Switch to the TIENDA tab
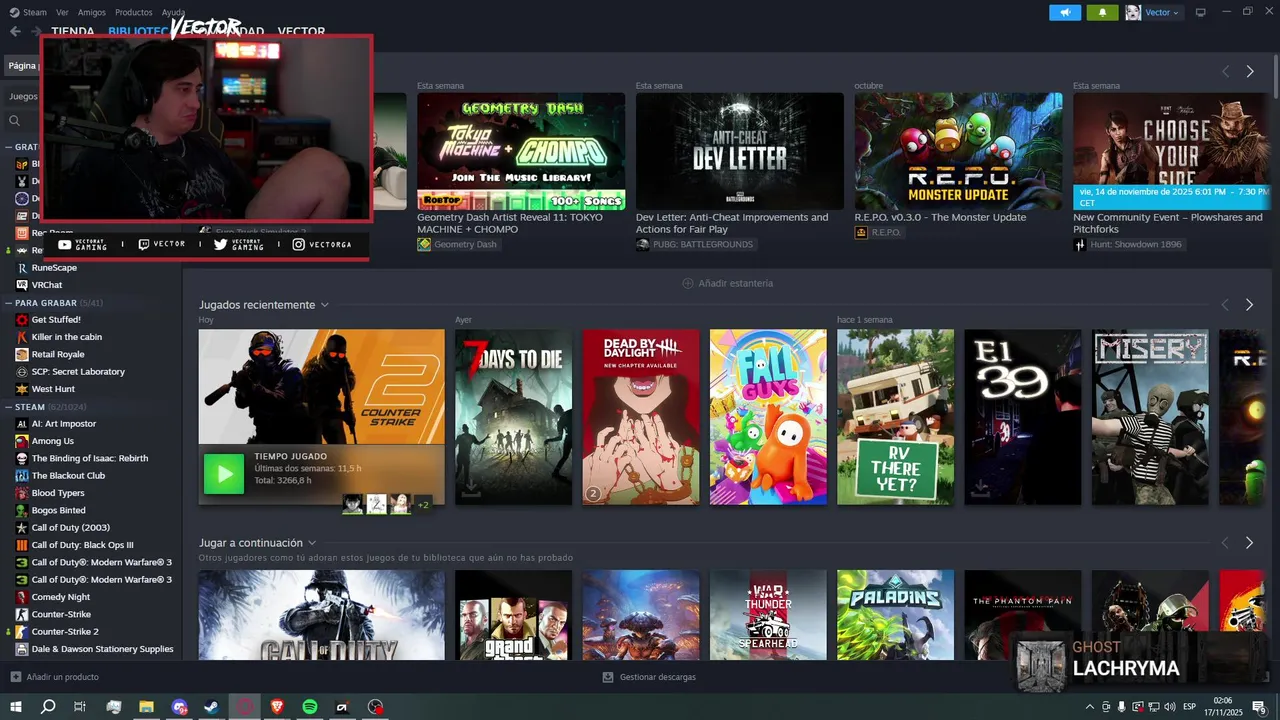Screen dimensions: 1280x720 pos(73,31)
